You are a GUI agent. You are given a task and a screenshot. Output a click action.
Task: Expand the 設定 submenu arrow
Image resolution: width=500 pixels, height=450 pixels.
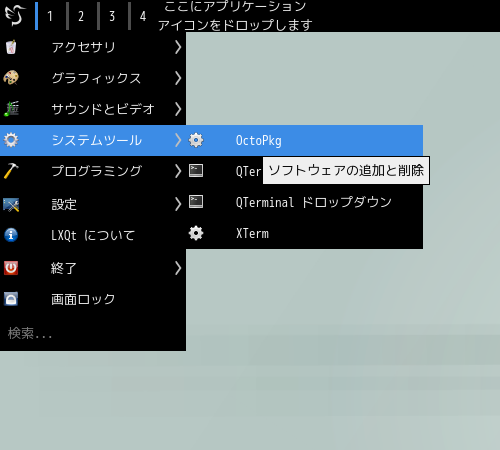(178, 204)
